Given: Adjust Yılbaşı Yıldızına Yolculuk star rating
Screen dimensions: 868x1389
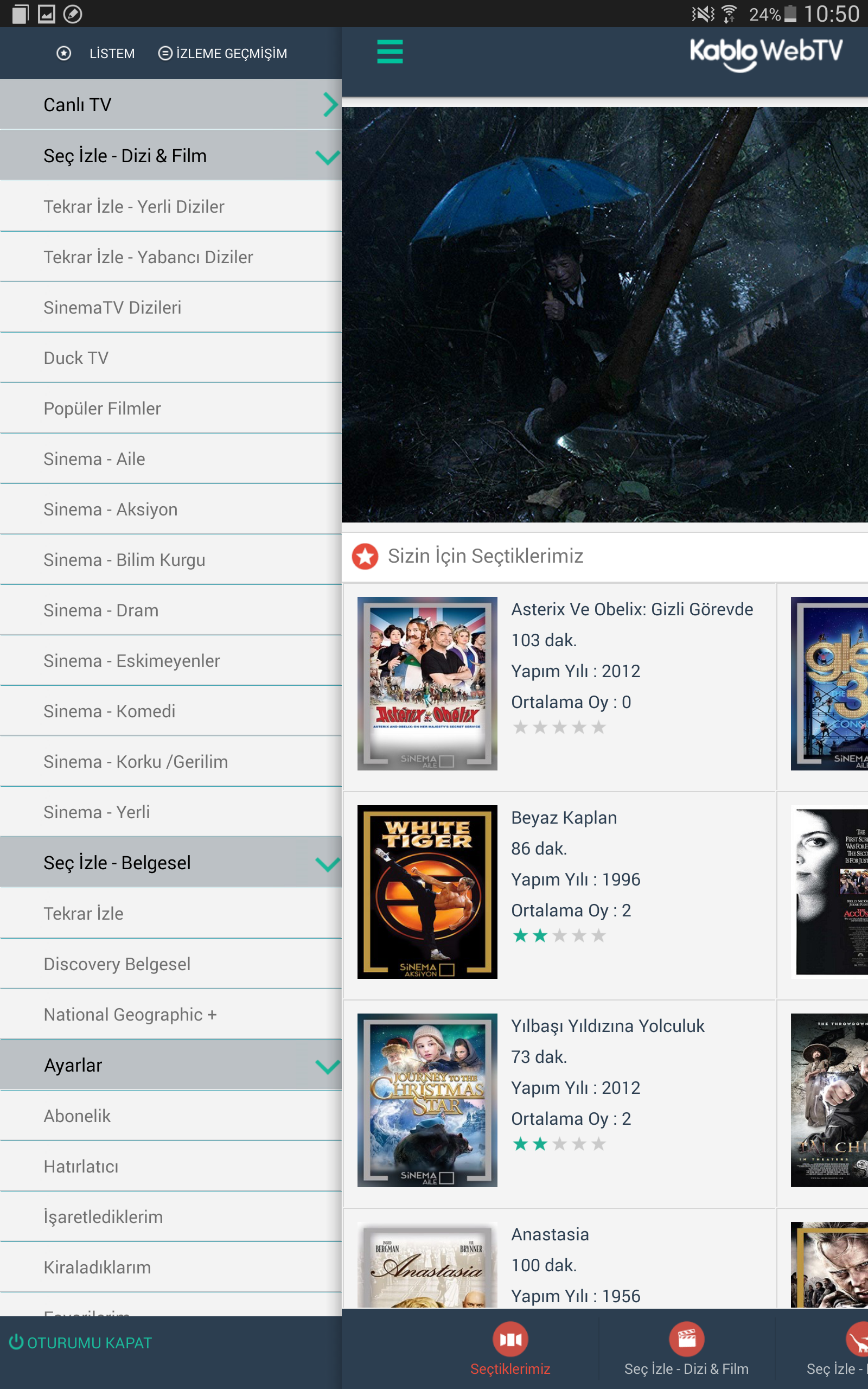Looking at the screenshot, I should [x=559, y=1144].
